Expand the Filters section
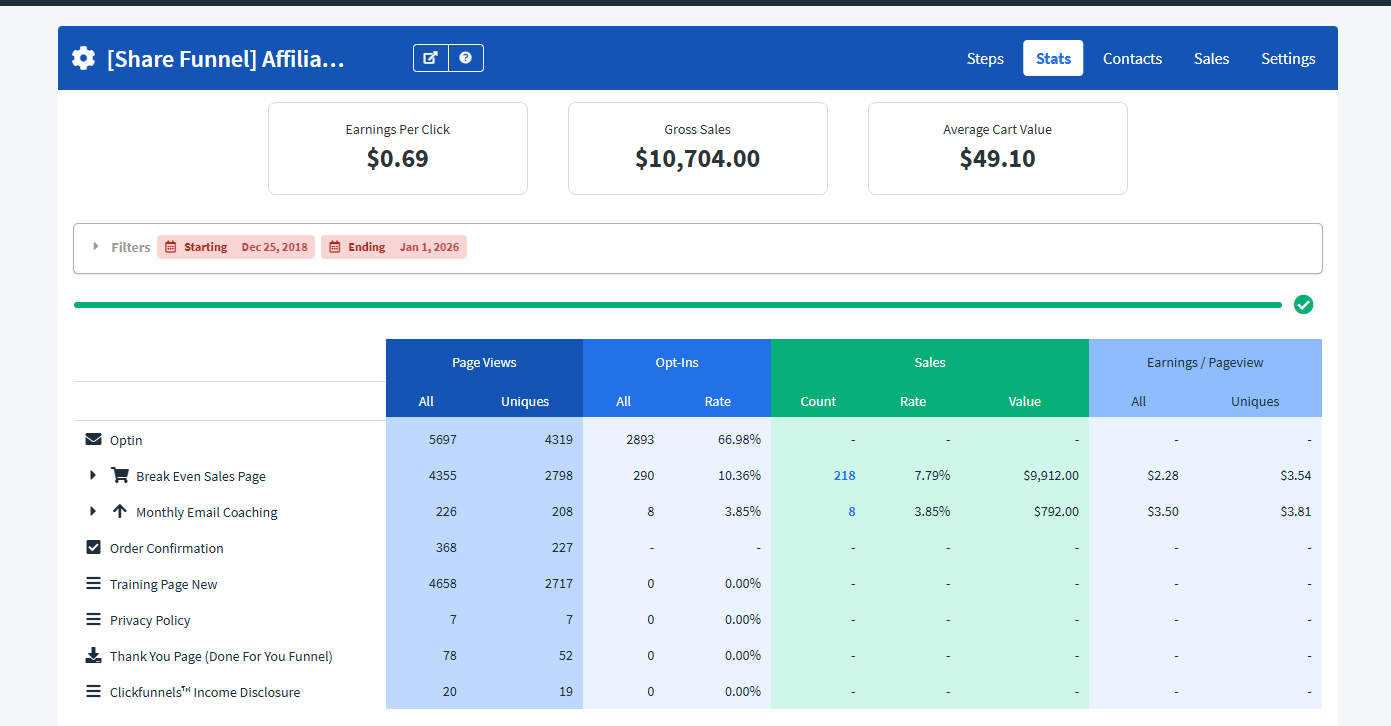This screenshot has width=1391, height=726. coord(96,246)
